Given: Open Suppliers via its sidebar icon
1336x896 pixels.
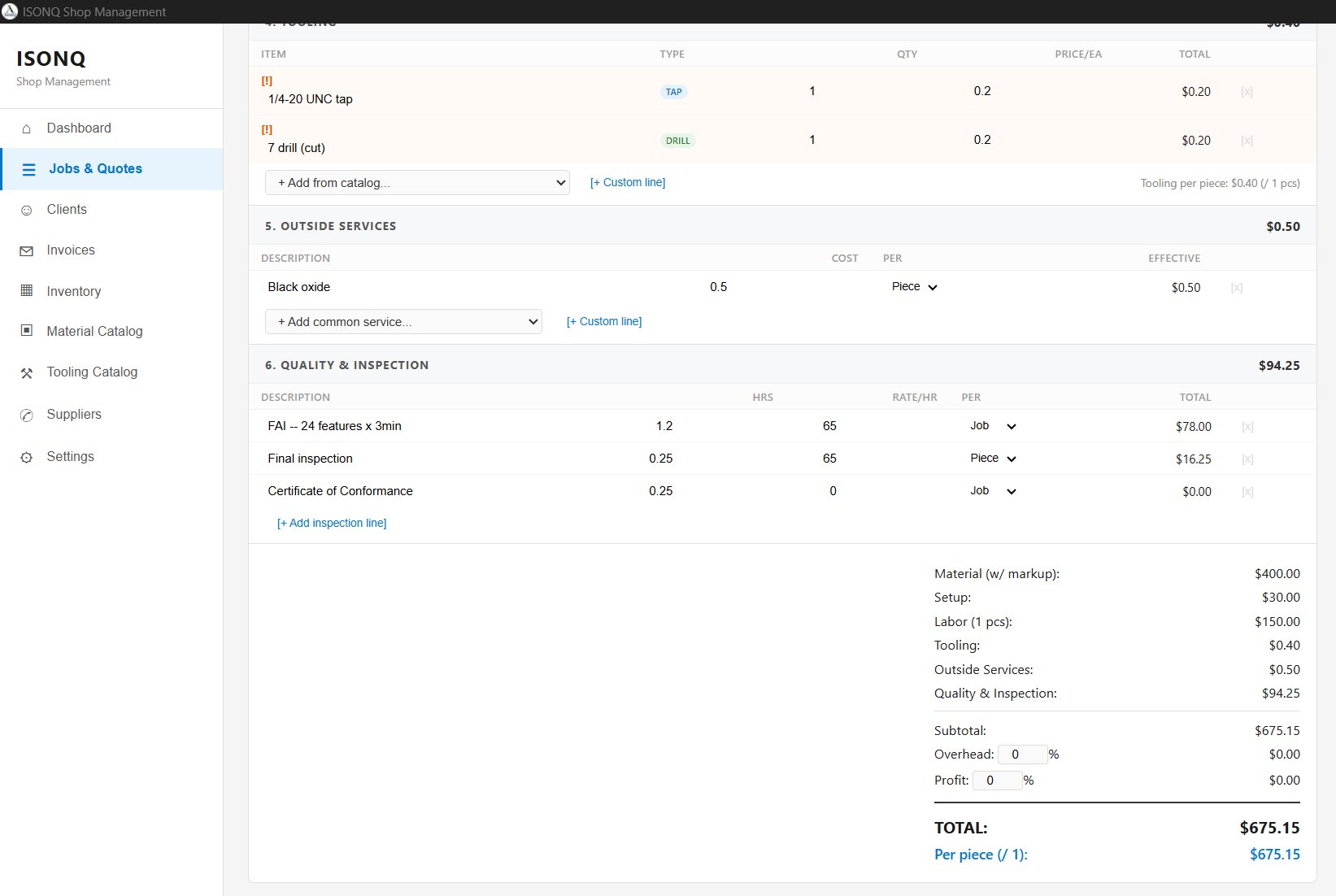Looking at the screenshot, I should click(x=27, y=415).
